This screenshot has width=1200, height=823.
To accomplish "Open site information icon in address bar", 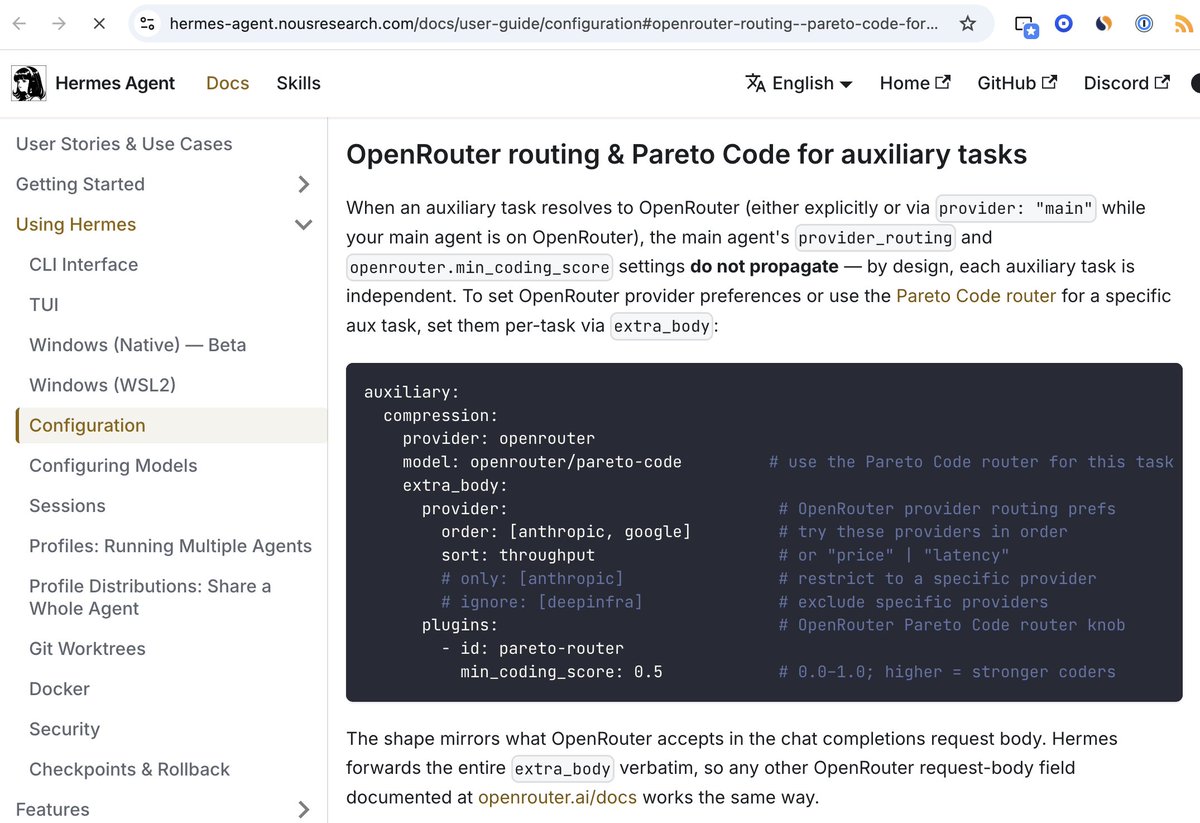I will (x=148, y=23).
